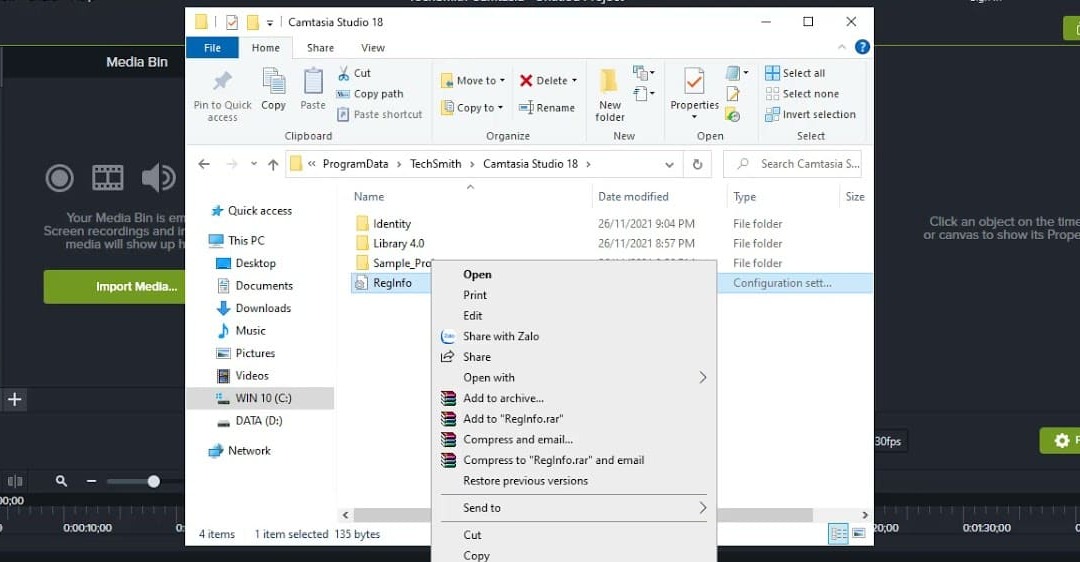Click the Back navigation arrow
The image size is (1080, 562).
204,164
